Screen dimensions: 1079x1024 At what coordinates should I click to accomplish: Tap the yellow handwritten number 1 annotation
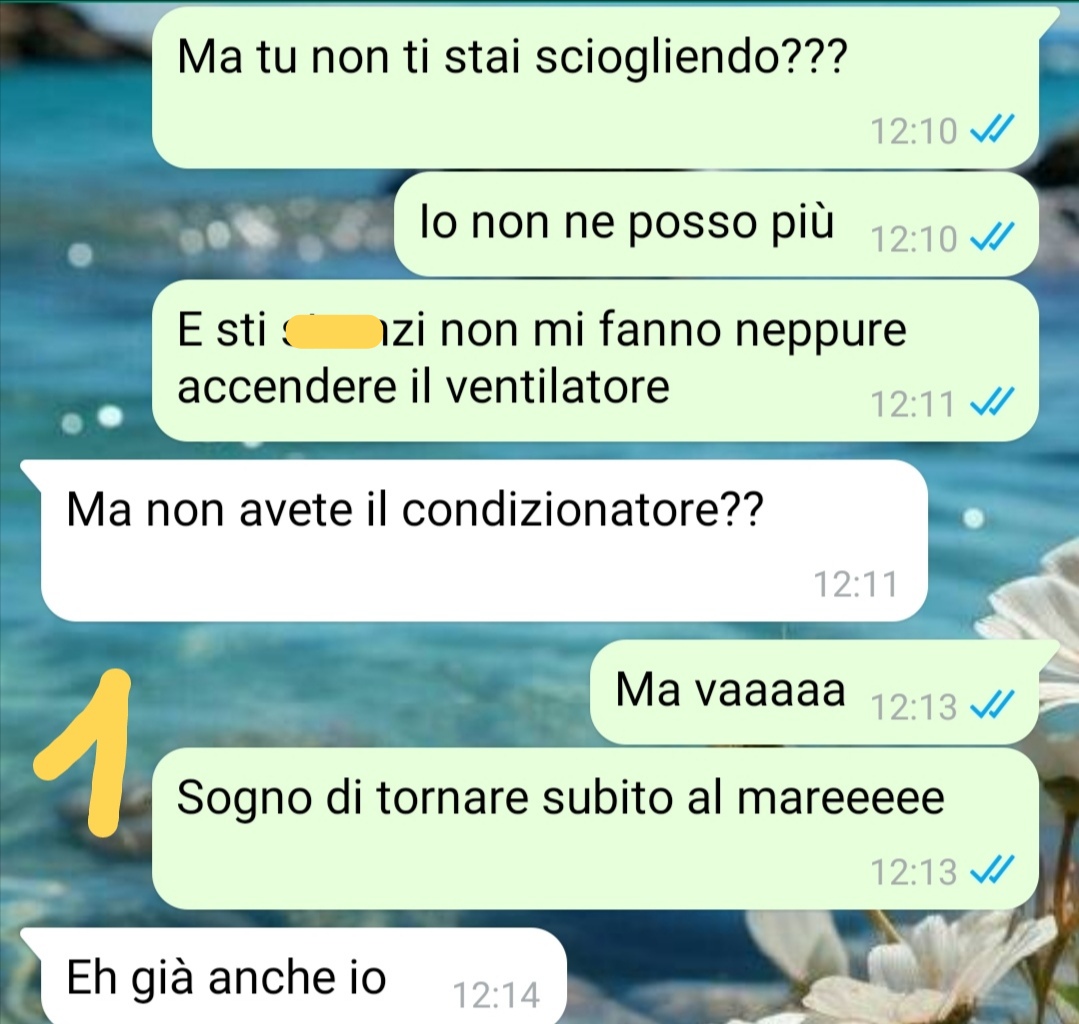coord(83,751)
